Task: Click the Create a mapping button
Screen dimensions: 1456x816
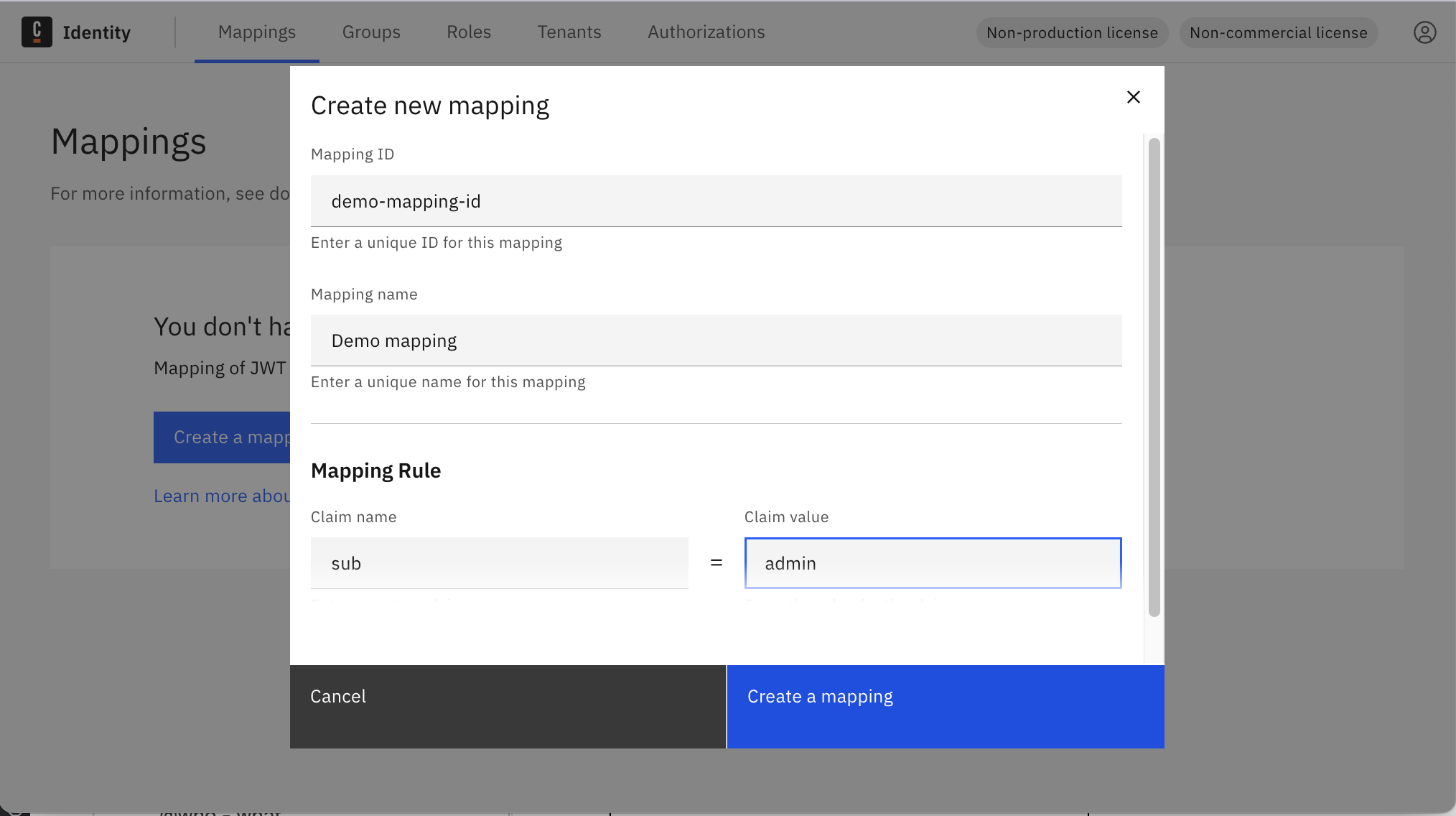Action: pos(945,696)
